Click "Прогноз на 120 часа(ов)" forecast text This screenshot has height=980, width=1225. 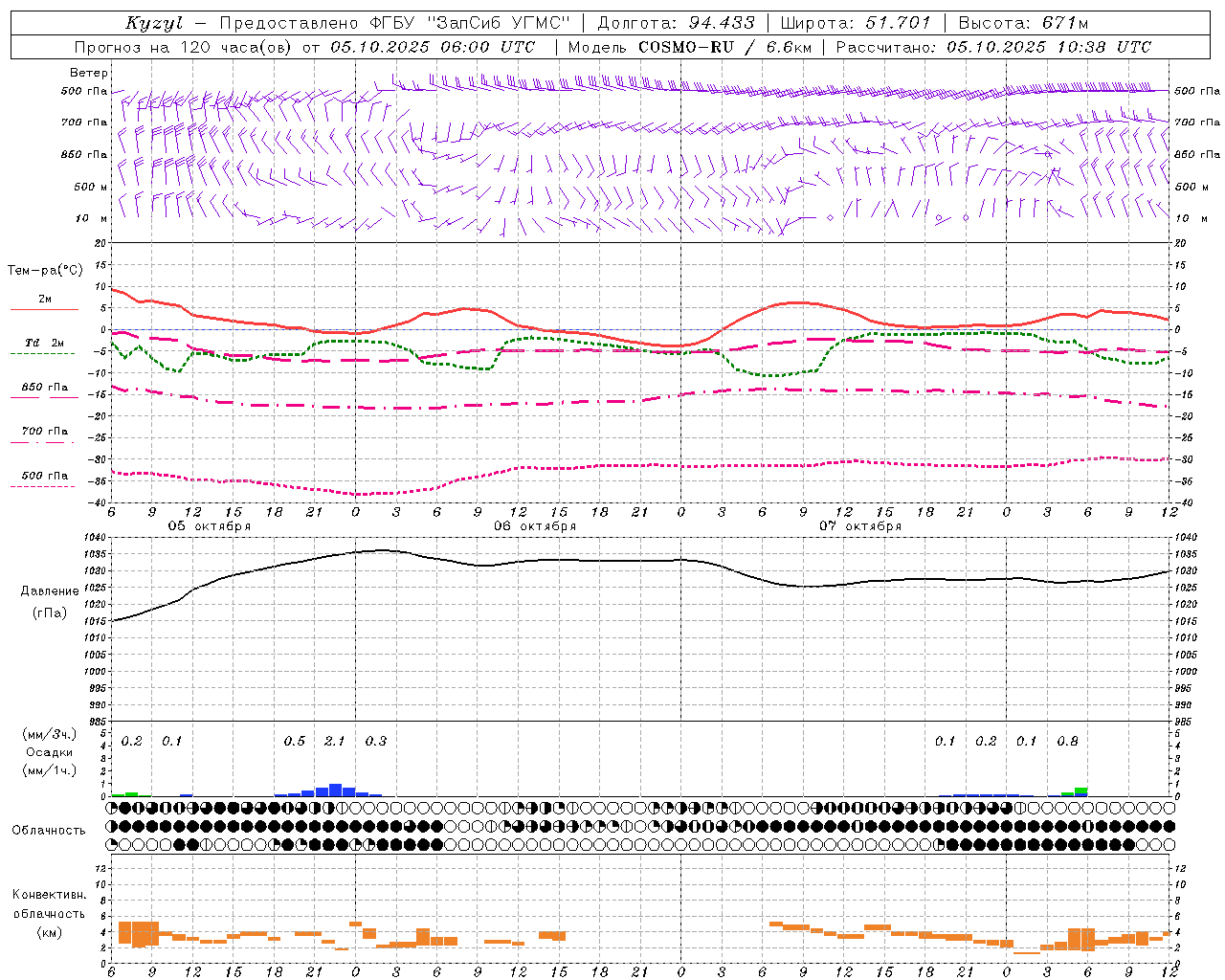tap(182, 47)
